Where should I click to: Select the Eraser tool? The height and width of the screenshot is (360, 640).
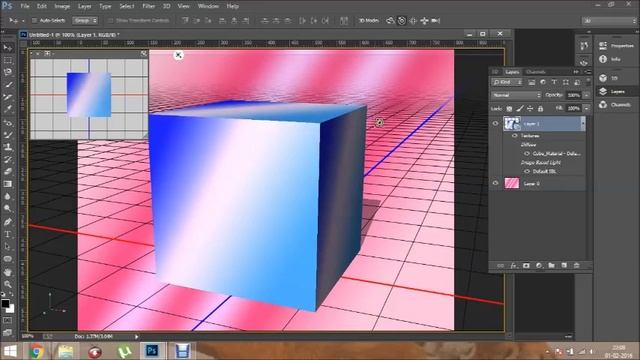(x=7, y=171)
